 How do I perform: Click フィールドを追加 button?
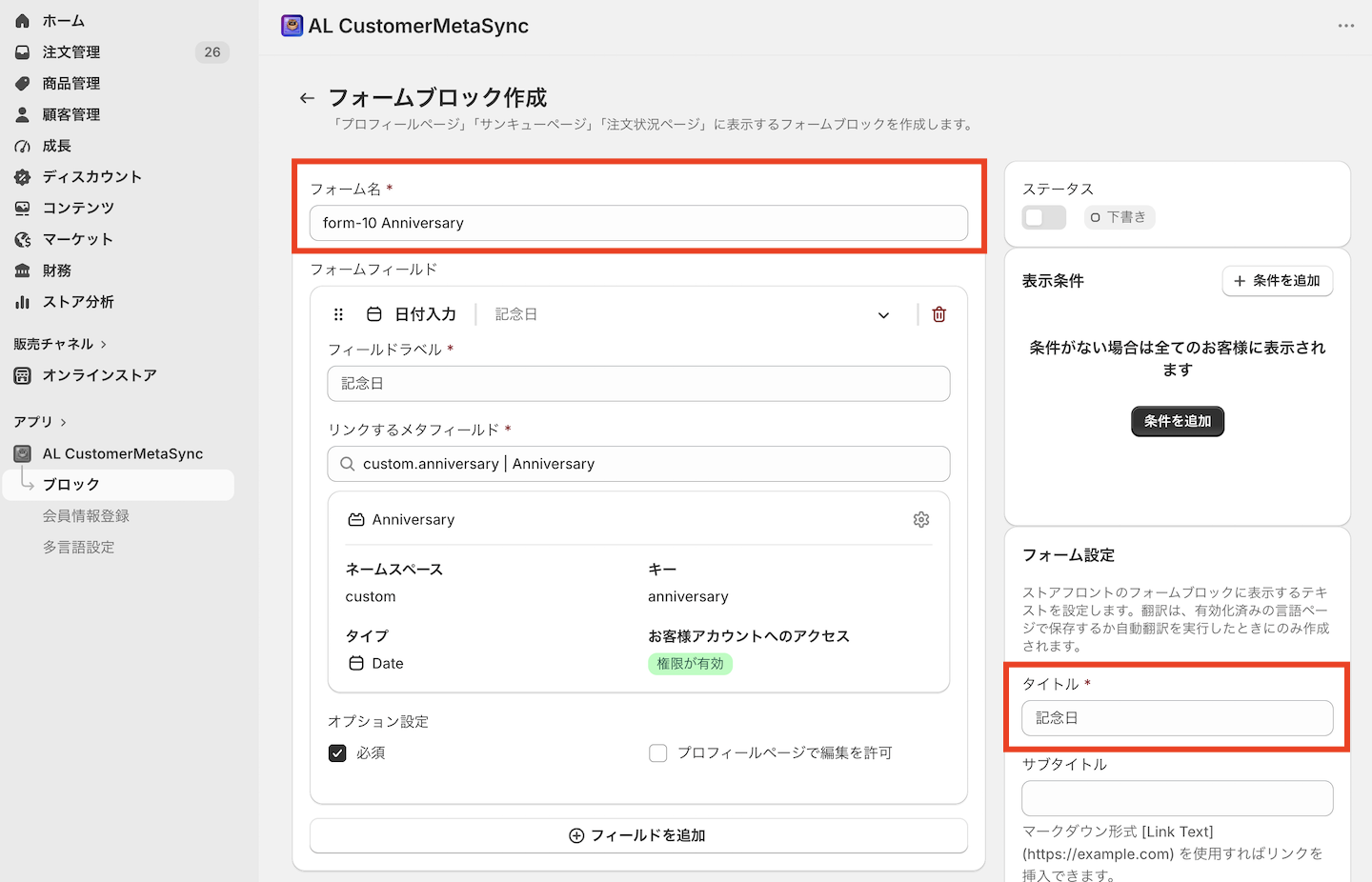click(x=638, y=835)
